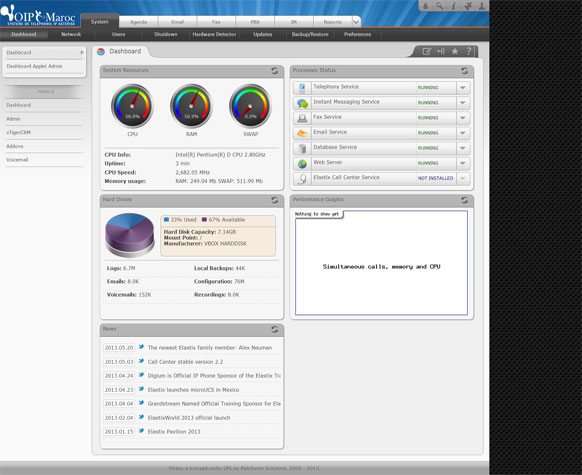The image size is (582, 475).
Task: Open help with the question mark icon
Action: [x=469, y=51]
